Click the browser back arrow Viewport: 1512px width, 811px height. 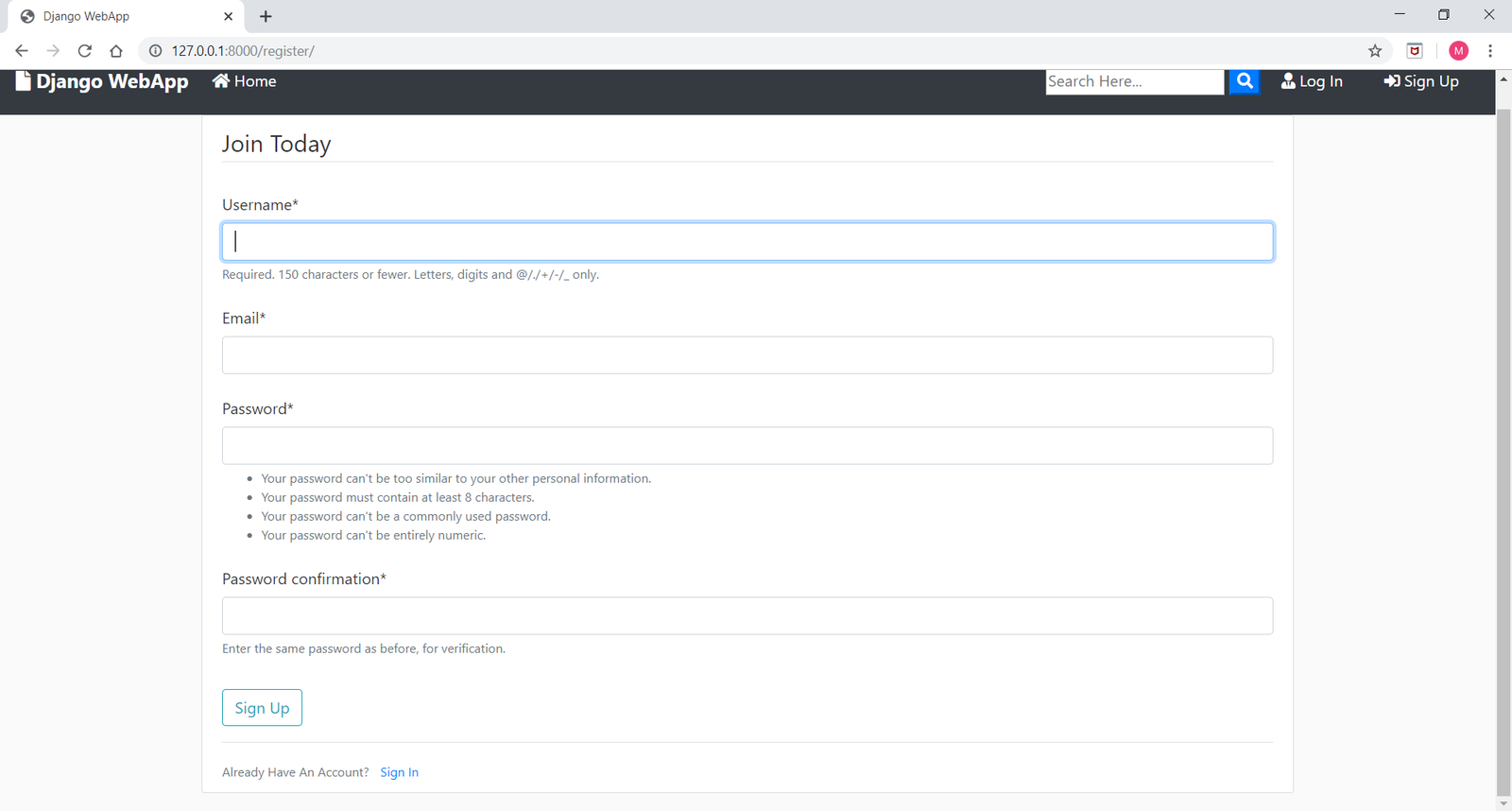coord(22,51)
